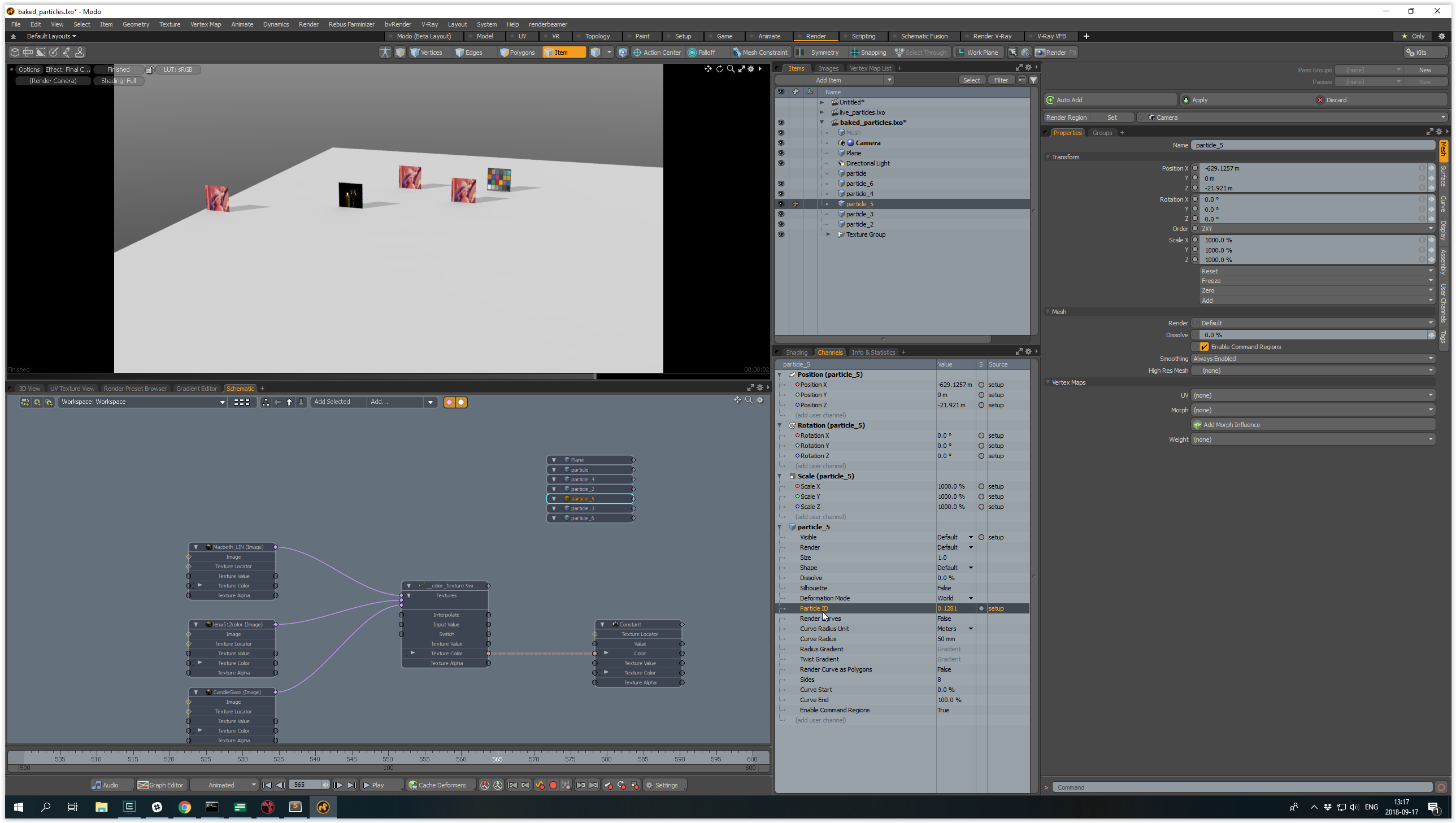Open the Kits panel
This screenshot has height=823, width=1456.
1425,52
